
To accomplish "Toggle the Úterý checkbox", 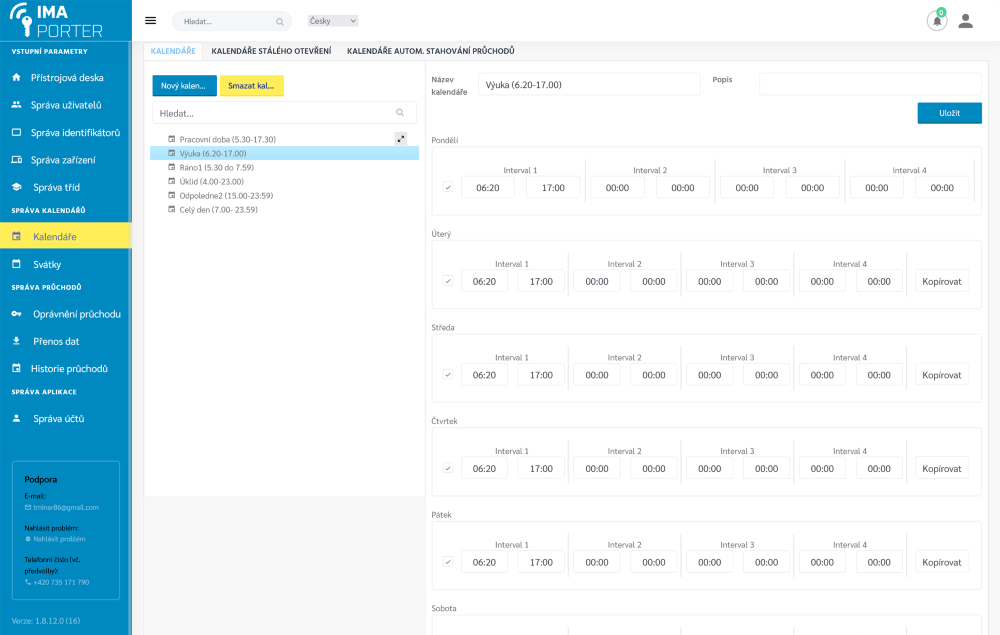I will click(448, 281).
